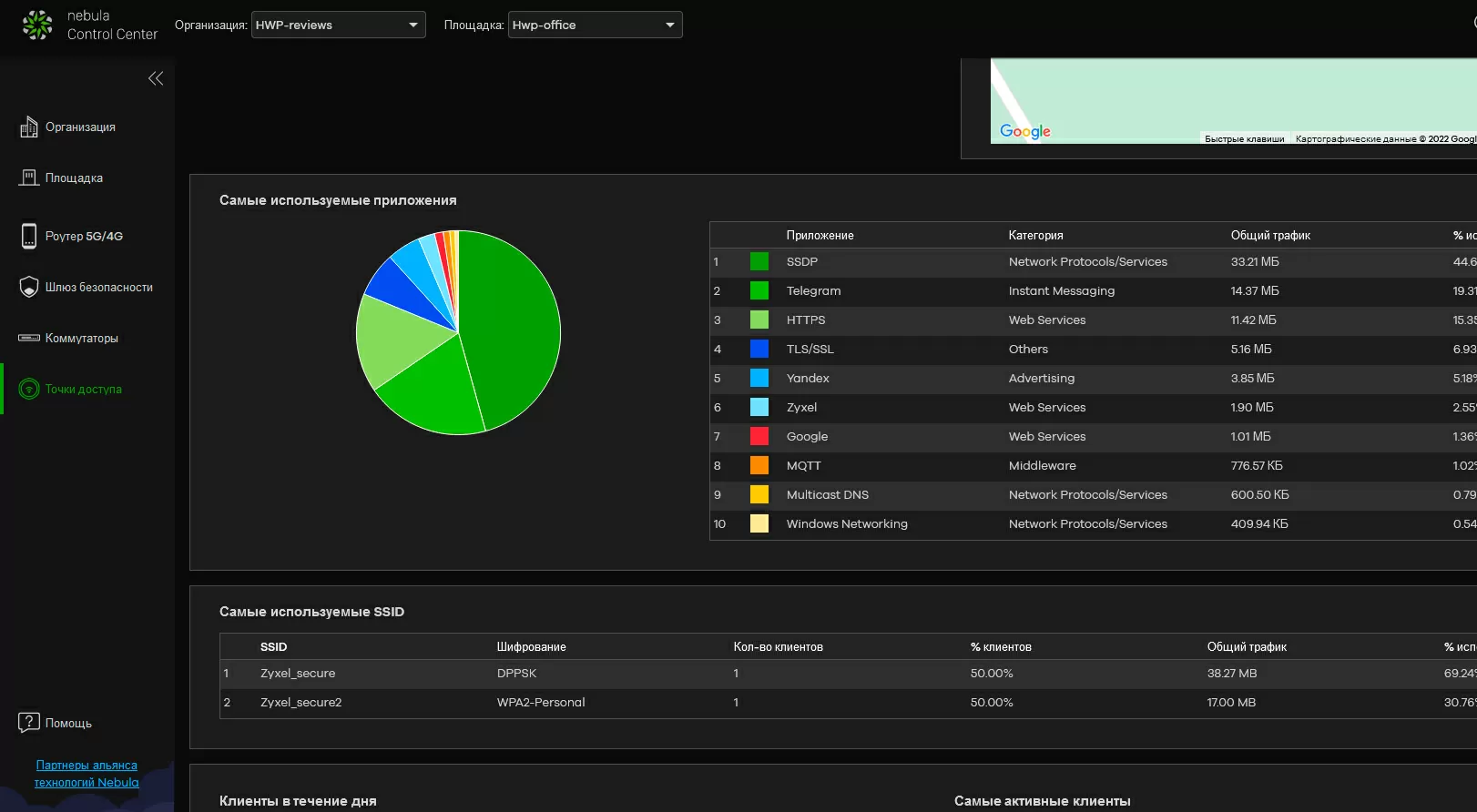Click the Zyxel pale blue swatch
The height and width of the screenshot is (812, 1477).
tap(759, 407)
